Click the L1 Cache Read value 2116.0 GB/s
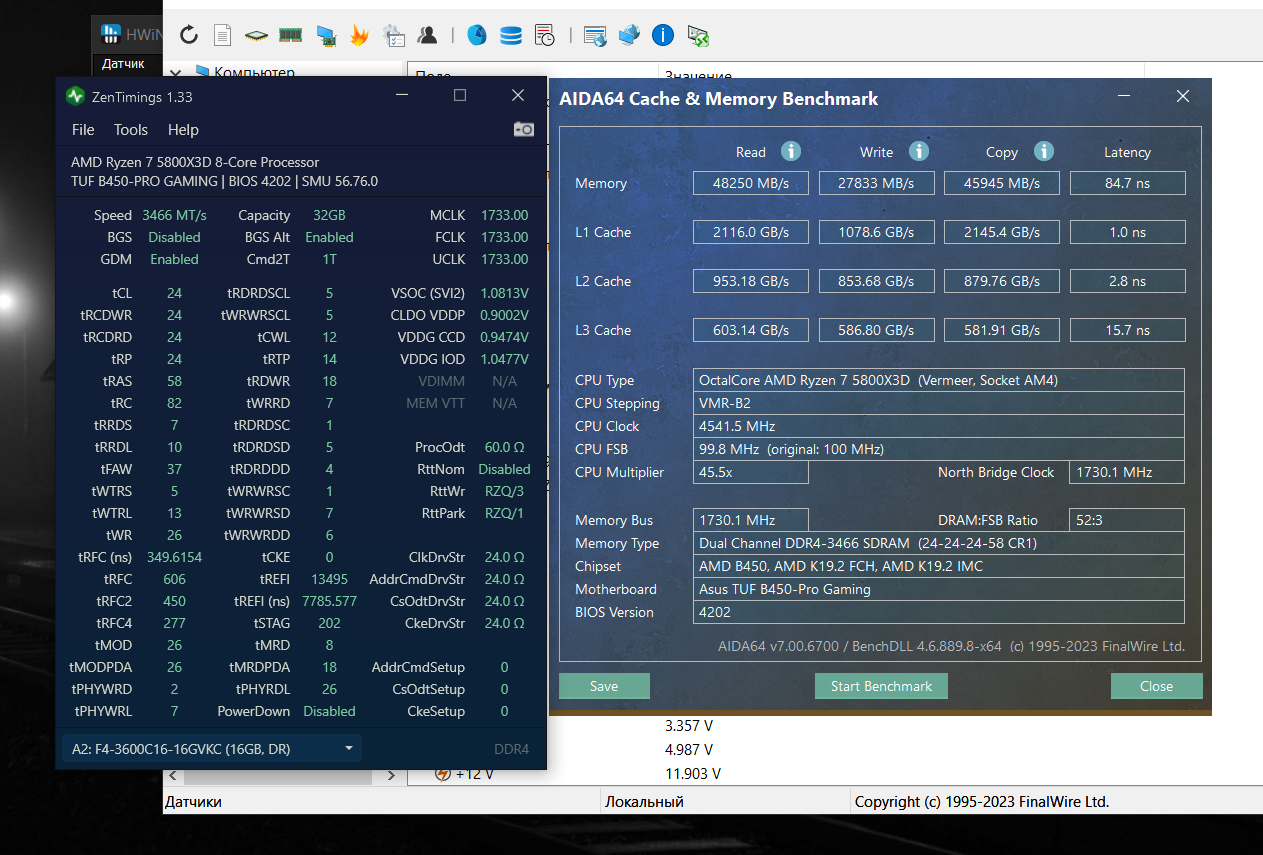Screen dimensions: 1263x855 (x=751, y=232)
